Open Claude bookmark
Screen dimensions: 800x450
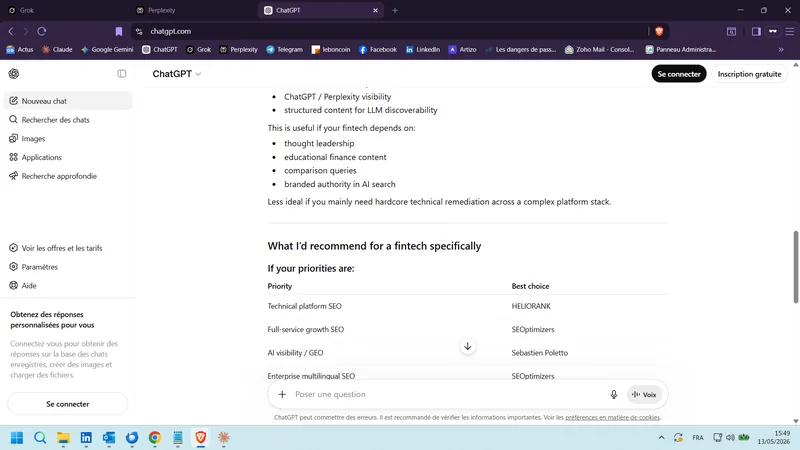[57, 49]
